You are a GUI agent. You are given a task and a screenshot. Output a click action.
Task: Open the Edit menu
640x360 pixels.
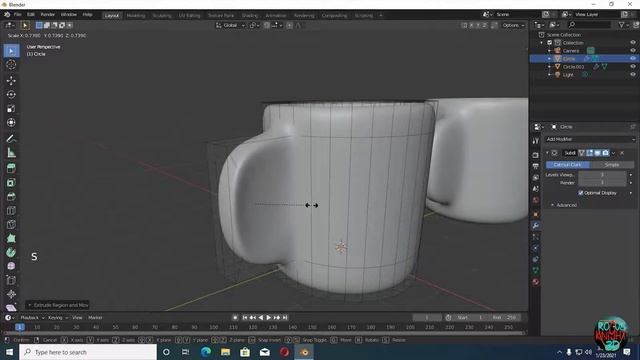point(31,15)
